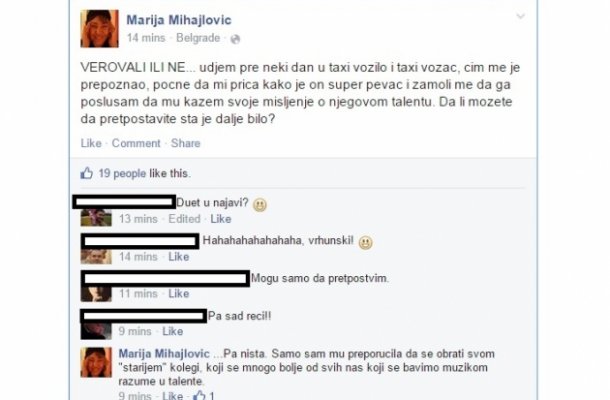Screen dimensions: 610x400
Task: Click Comment under the post
Action: point(136,143)
